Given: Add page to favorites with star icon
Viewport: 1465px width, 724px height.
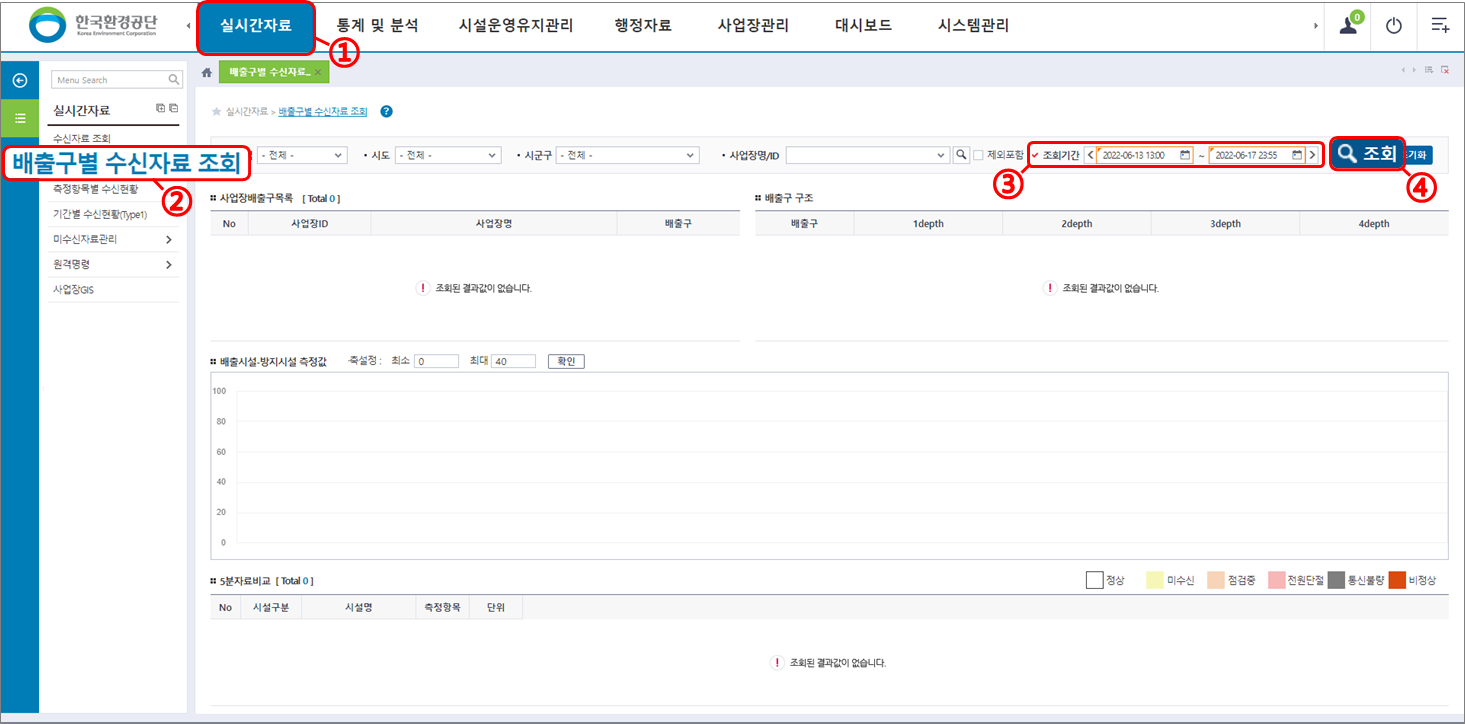Looking at the screenshot, I should tap(216, 112).
